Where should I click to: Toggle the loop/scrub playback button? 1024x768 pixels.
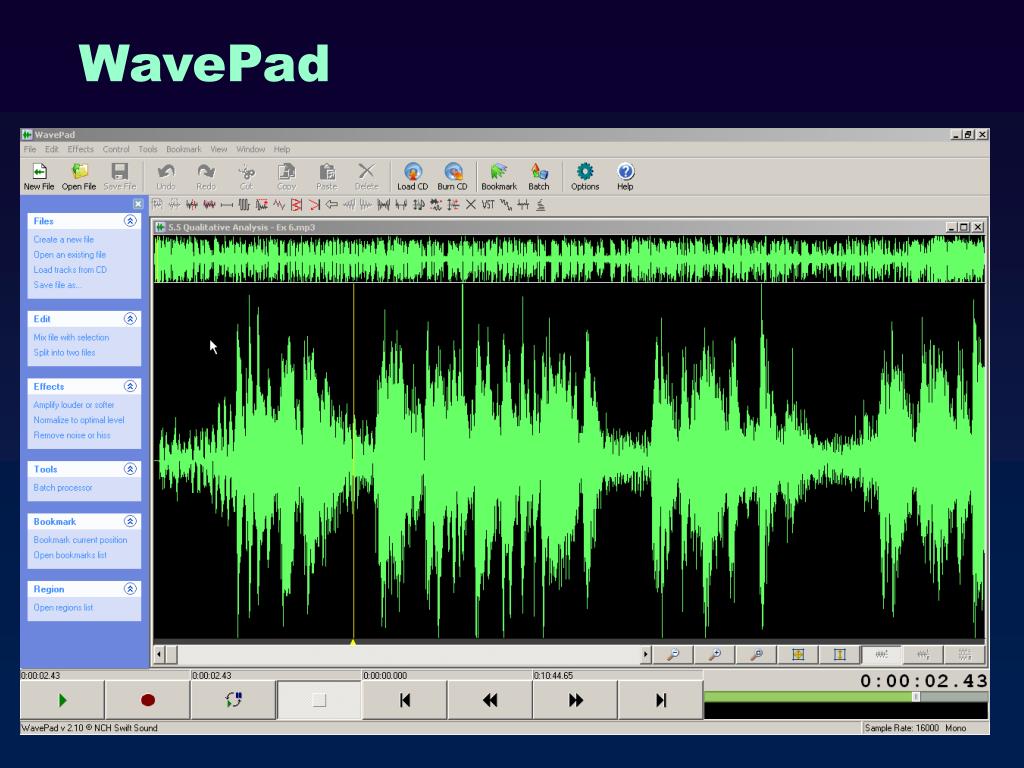(x=233, y=700)
